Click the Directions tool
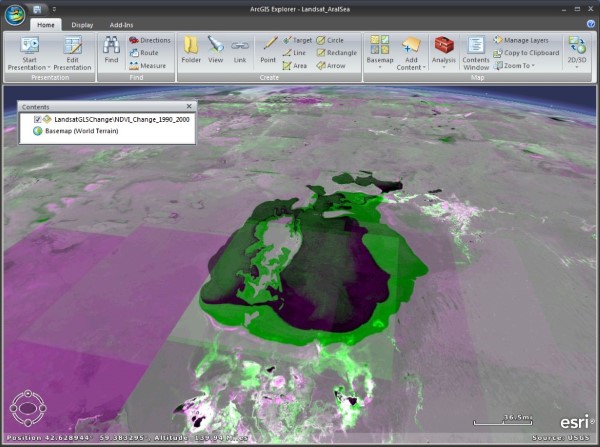 pyautogui.click(x=150, y=40)
